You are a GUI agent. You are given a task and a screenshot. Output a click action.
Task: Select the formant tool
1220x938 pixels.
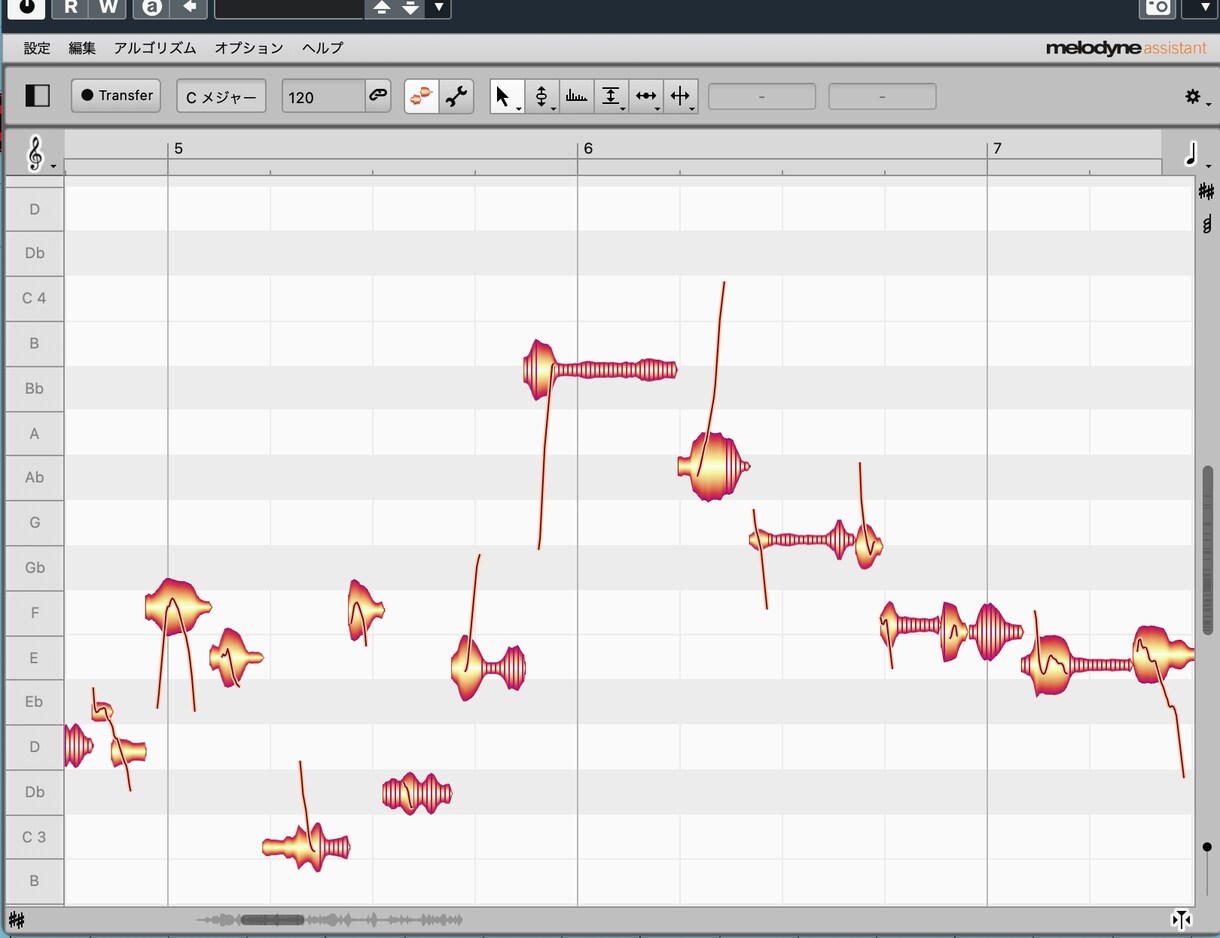point(576,96)
